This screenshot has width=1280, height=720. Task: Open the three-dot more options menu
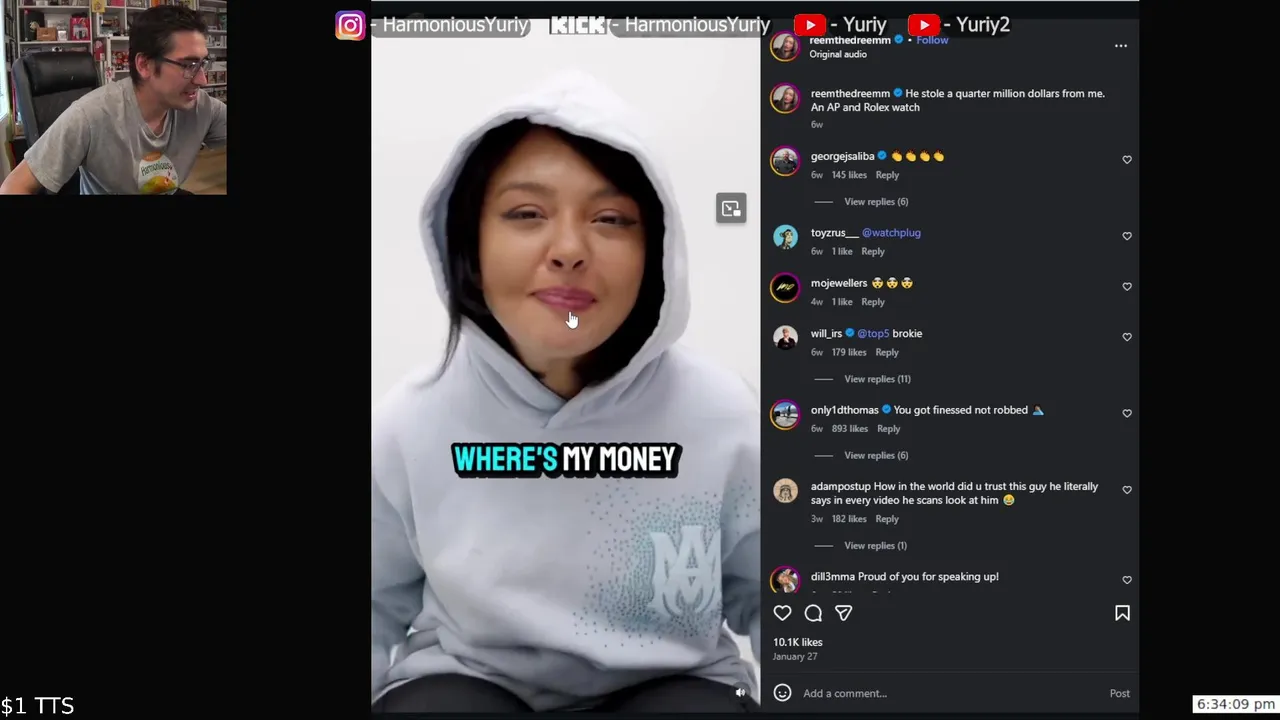pyautogui.click(x=1121, y=46)
